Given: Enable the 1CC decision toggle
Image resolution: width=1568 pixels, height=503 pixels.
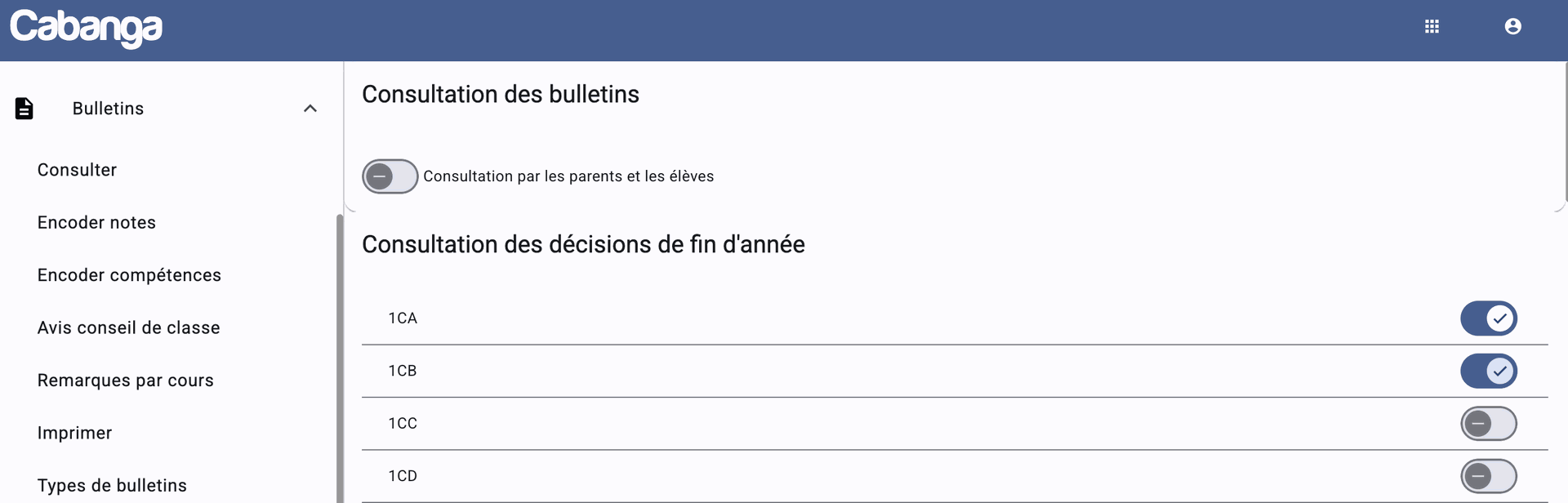Looking at the screenshot, I should coord(1488,424).
